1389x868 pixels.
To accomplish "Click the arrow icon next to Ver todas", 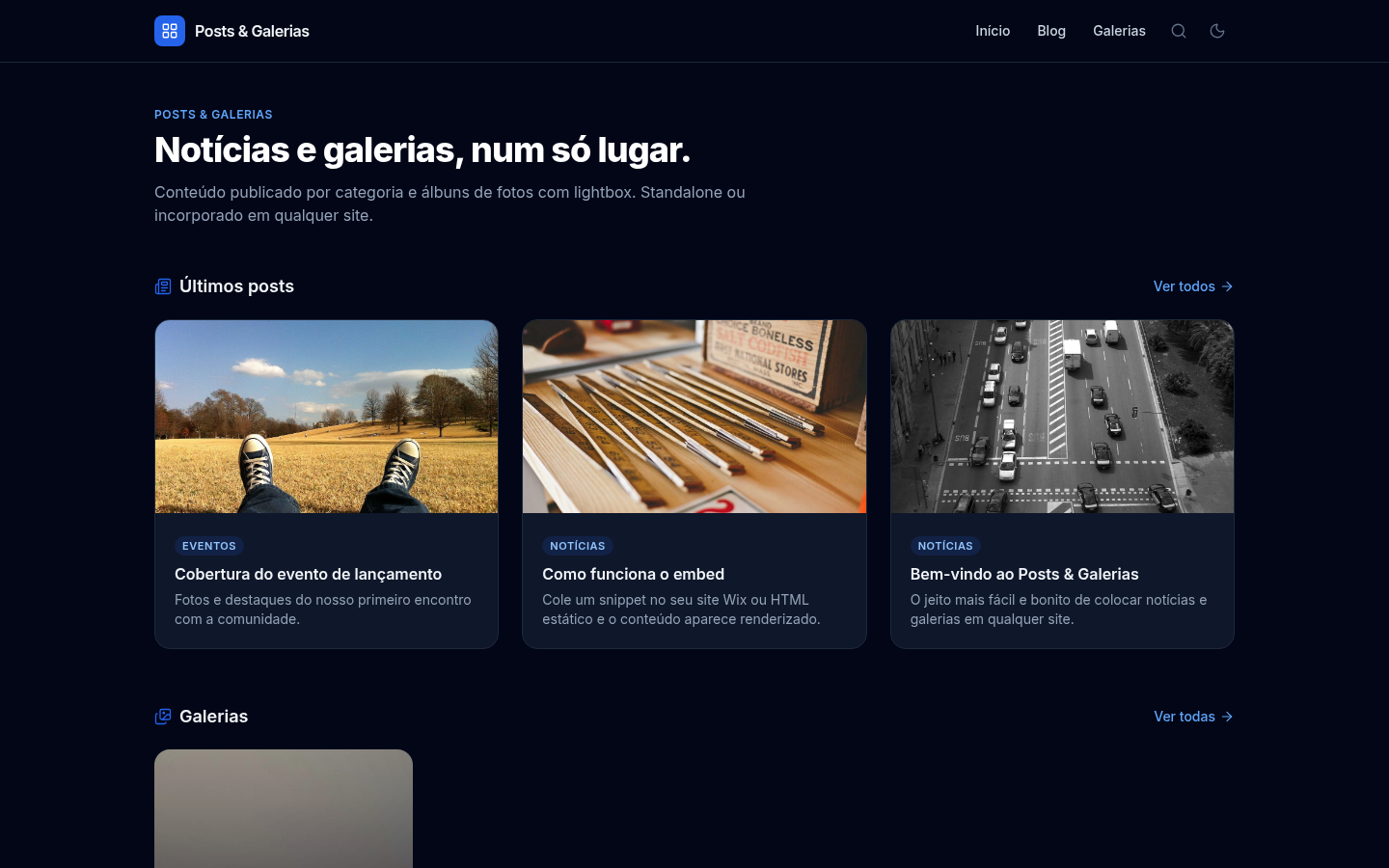I will [x=1227, y=717].
